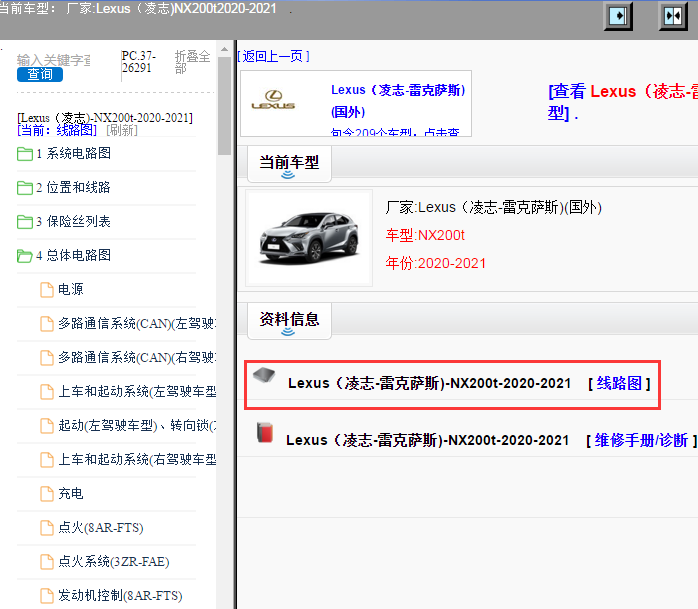Open 多路通信系统(CAN)(左驾驶 document
The image size is (698, 609).
point(137,323)
